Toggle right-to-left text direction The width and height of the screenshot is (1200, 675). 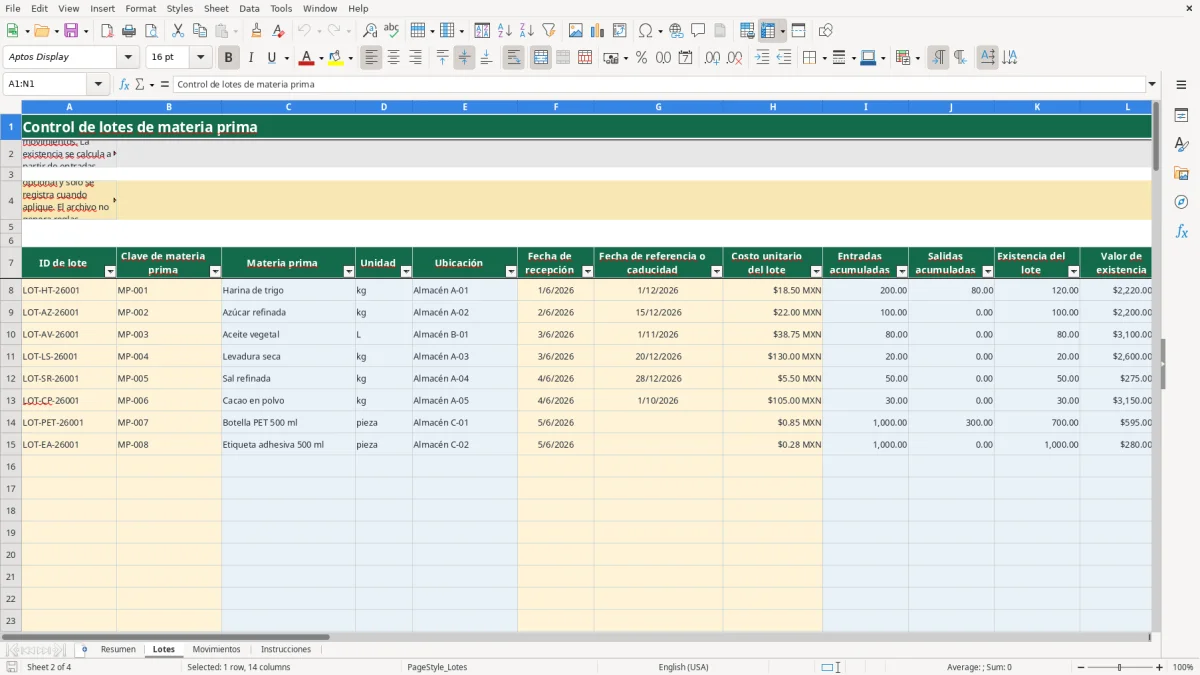click(960, 58)
